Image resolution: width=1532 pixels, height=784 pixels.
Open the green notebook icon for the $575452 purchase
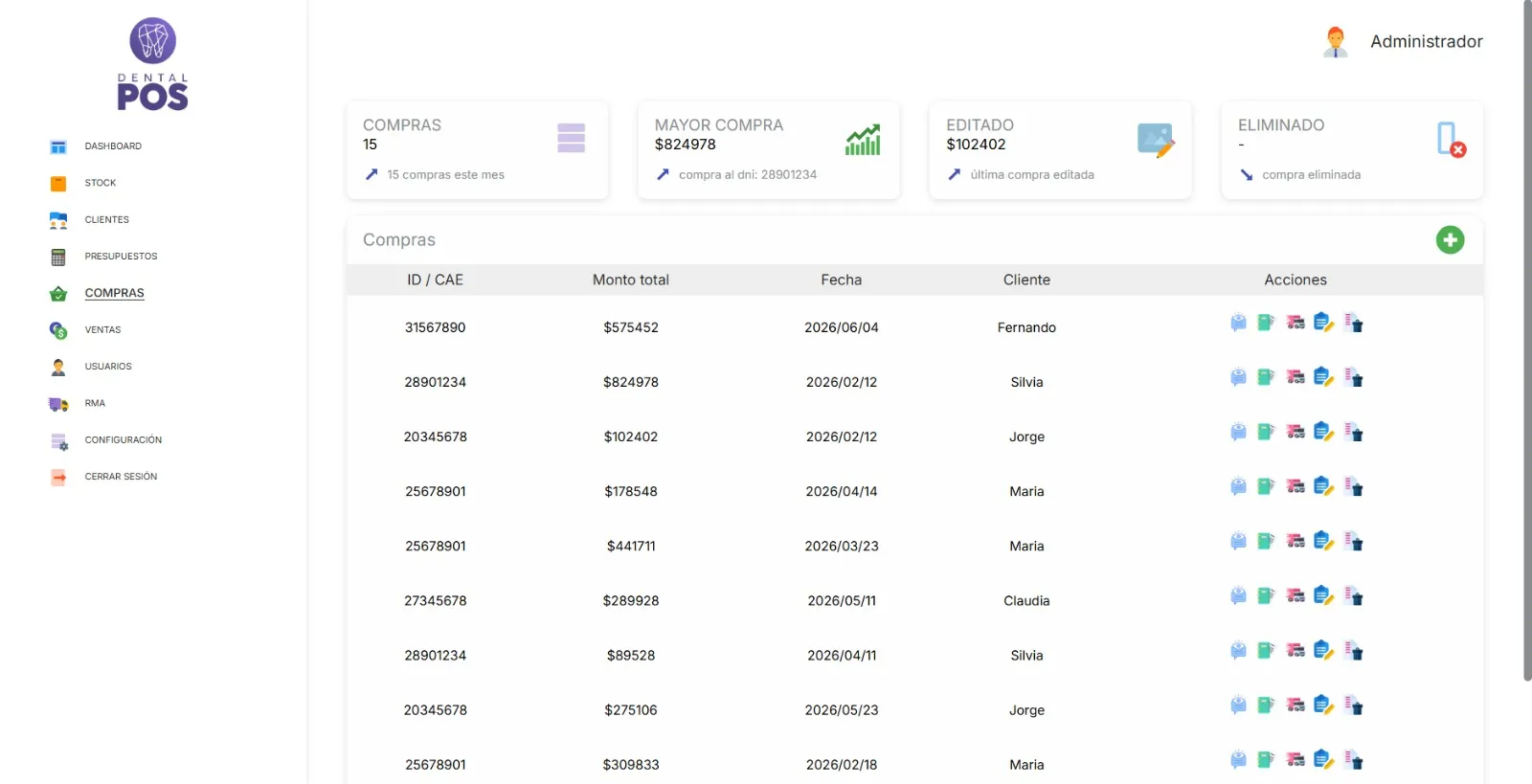click(1266, 323)
